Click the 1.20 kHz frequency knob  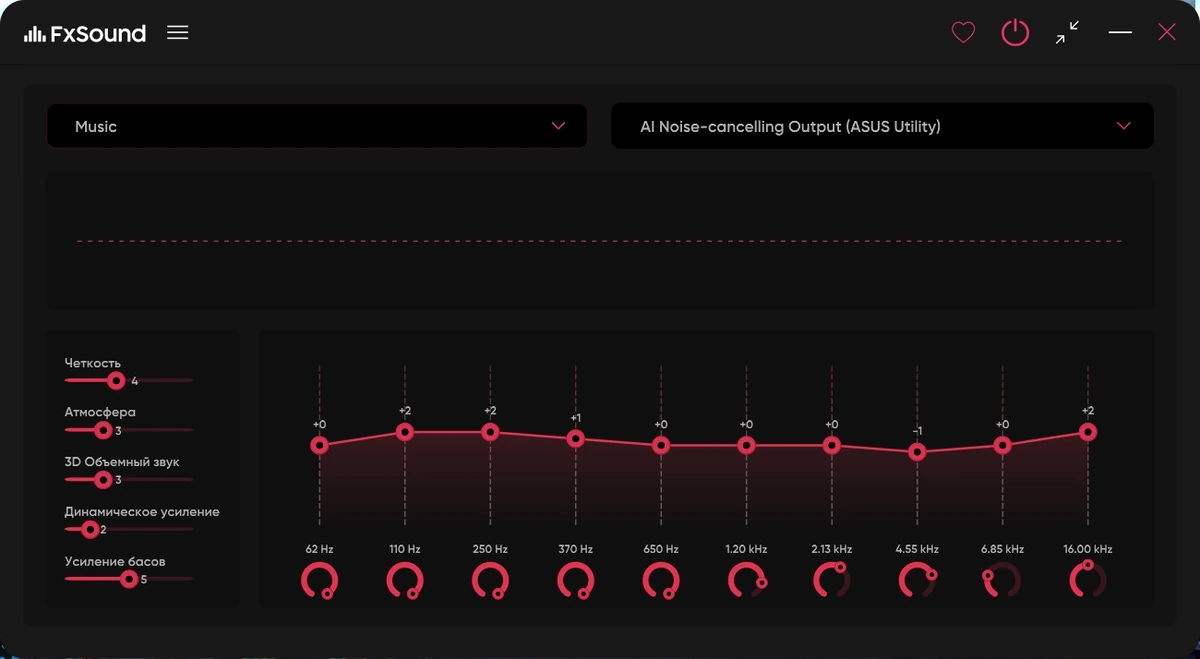tap(746, 580)
